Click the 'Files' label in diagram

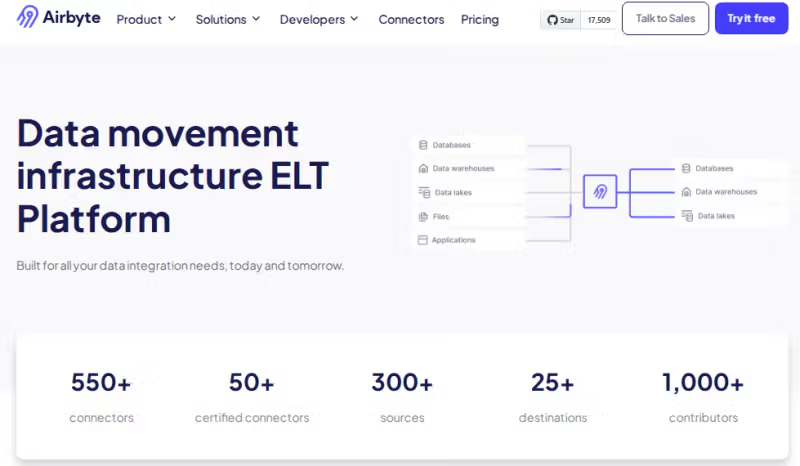point(441,216)
